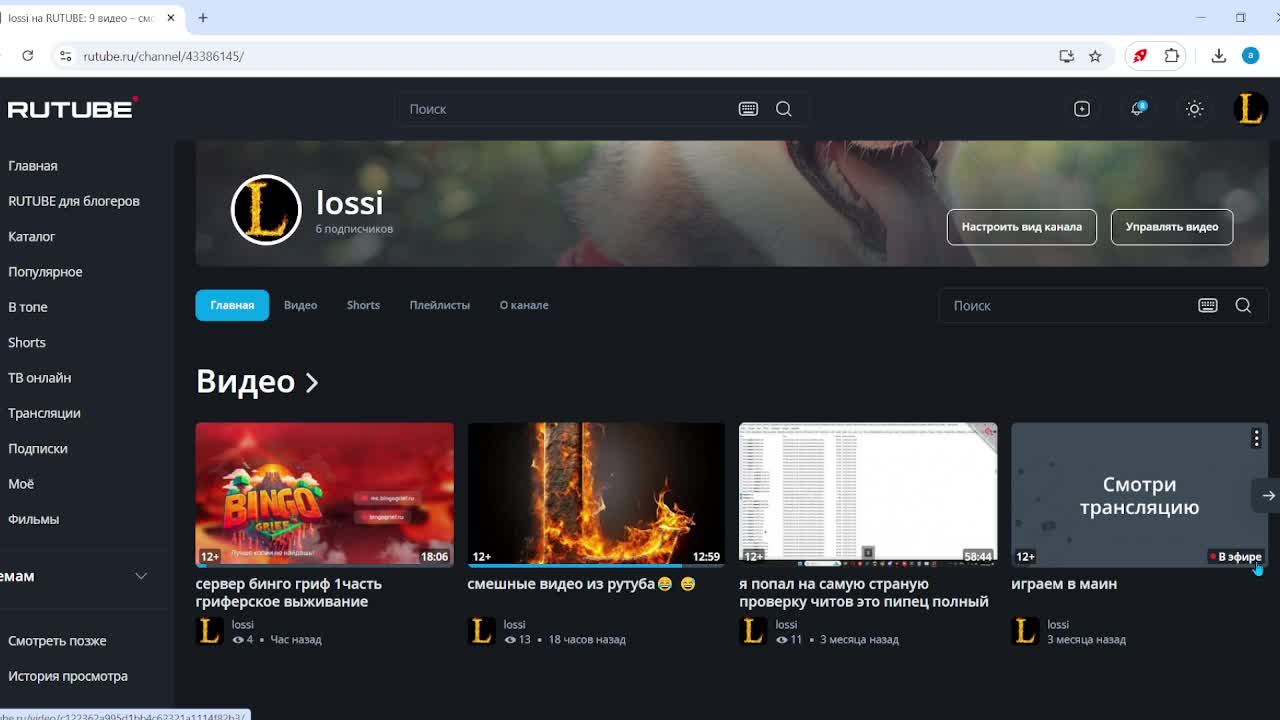This screenshot has height=720, width=1280.
Task: Bookmark this page with star icon
Action: click(1095, 56)
